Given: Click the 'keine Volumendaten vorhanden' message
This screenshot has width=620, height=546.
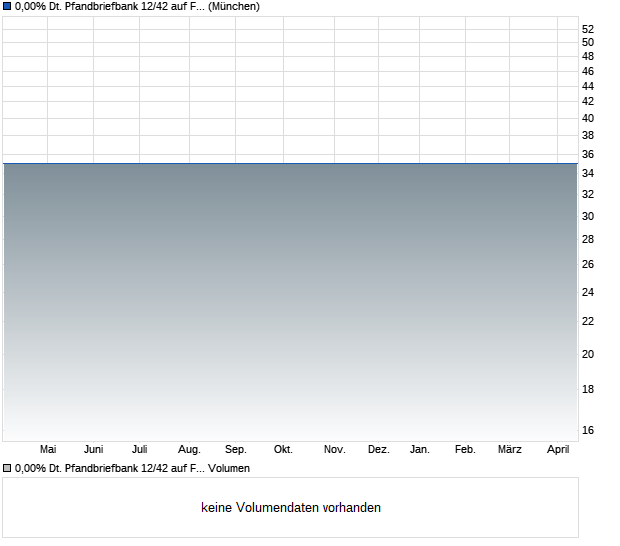Looking at the screenshot, I should pyautogui.click(x=291, y=508).
